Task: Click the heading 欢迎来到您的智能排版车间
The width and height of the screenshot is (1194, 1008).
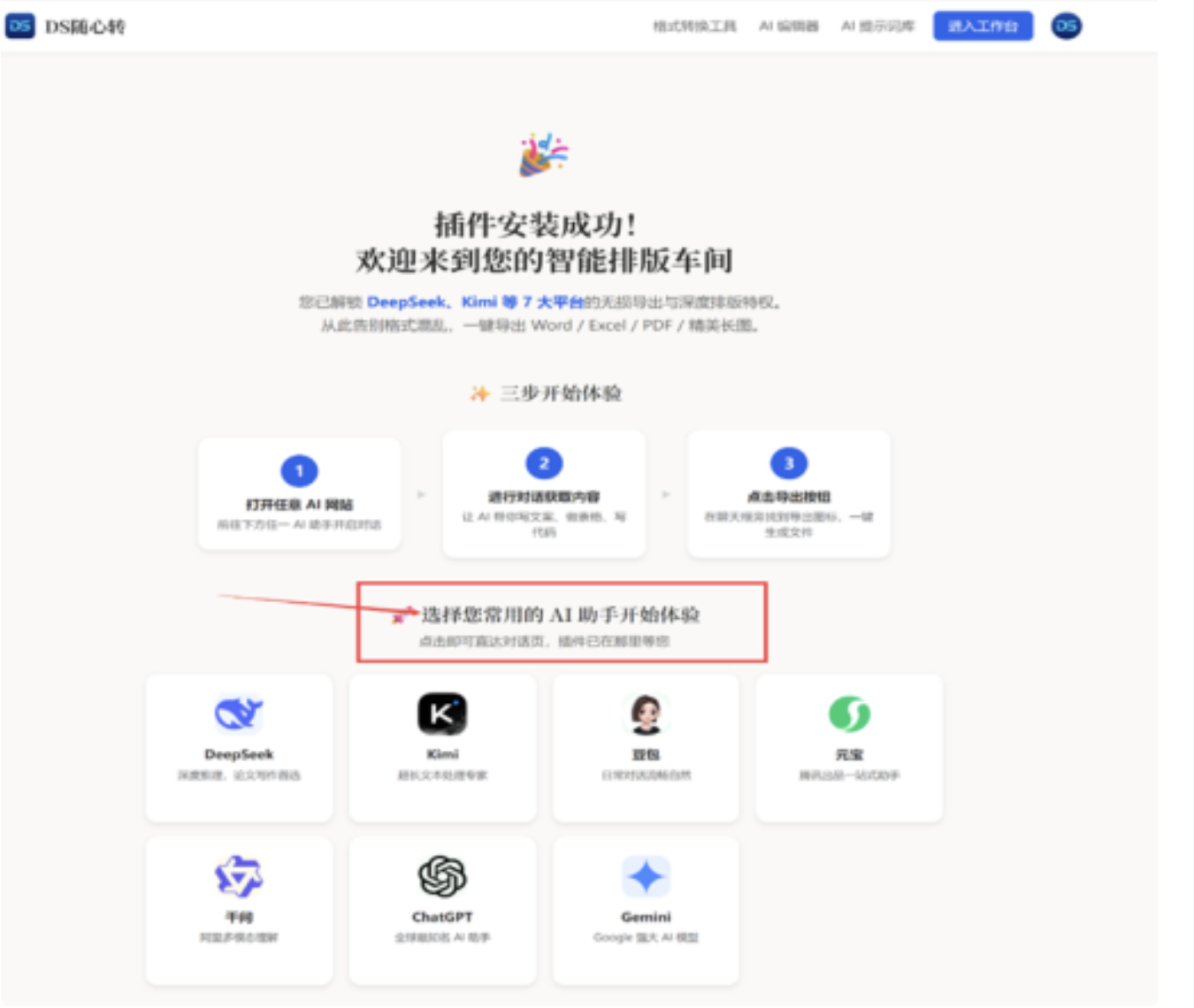Action: (x=544, y=260)
